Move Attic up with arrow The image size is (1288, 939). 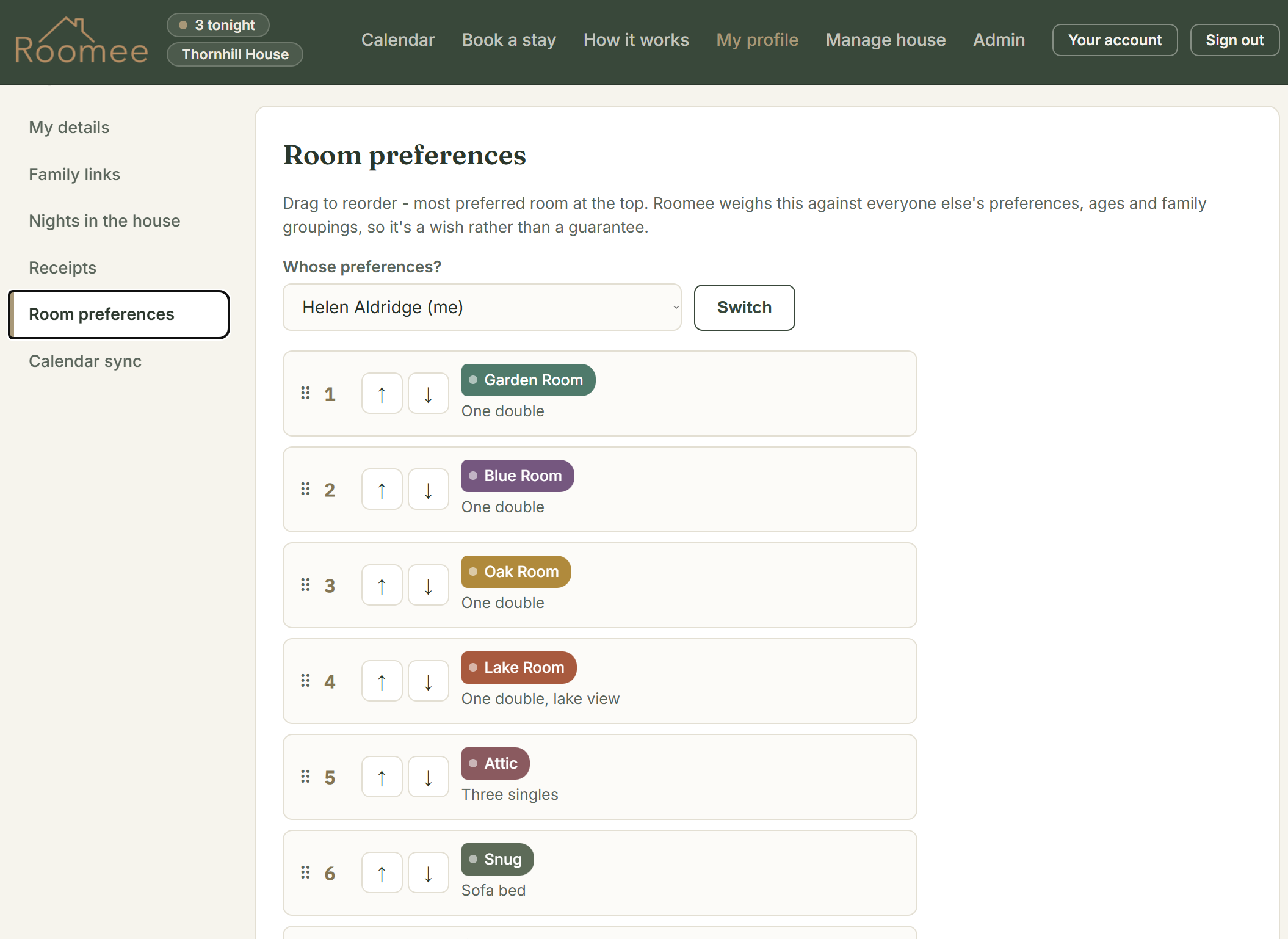[x=382, y=777]
